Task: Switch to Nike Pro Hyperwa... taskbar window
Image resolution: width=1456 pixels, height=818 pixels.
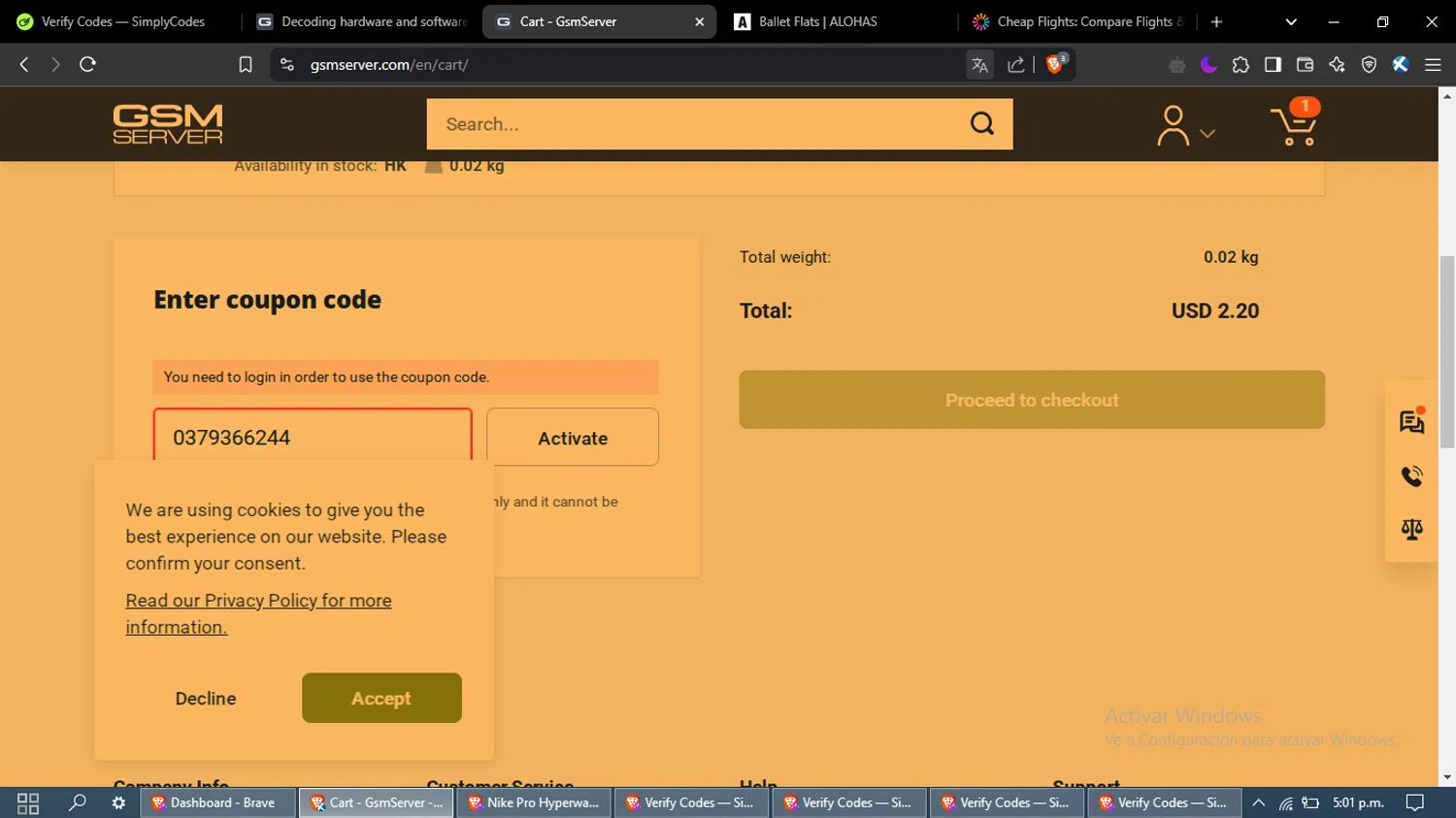Action: [x=533, y=802]
